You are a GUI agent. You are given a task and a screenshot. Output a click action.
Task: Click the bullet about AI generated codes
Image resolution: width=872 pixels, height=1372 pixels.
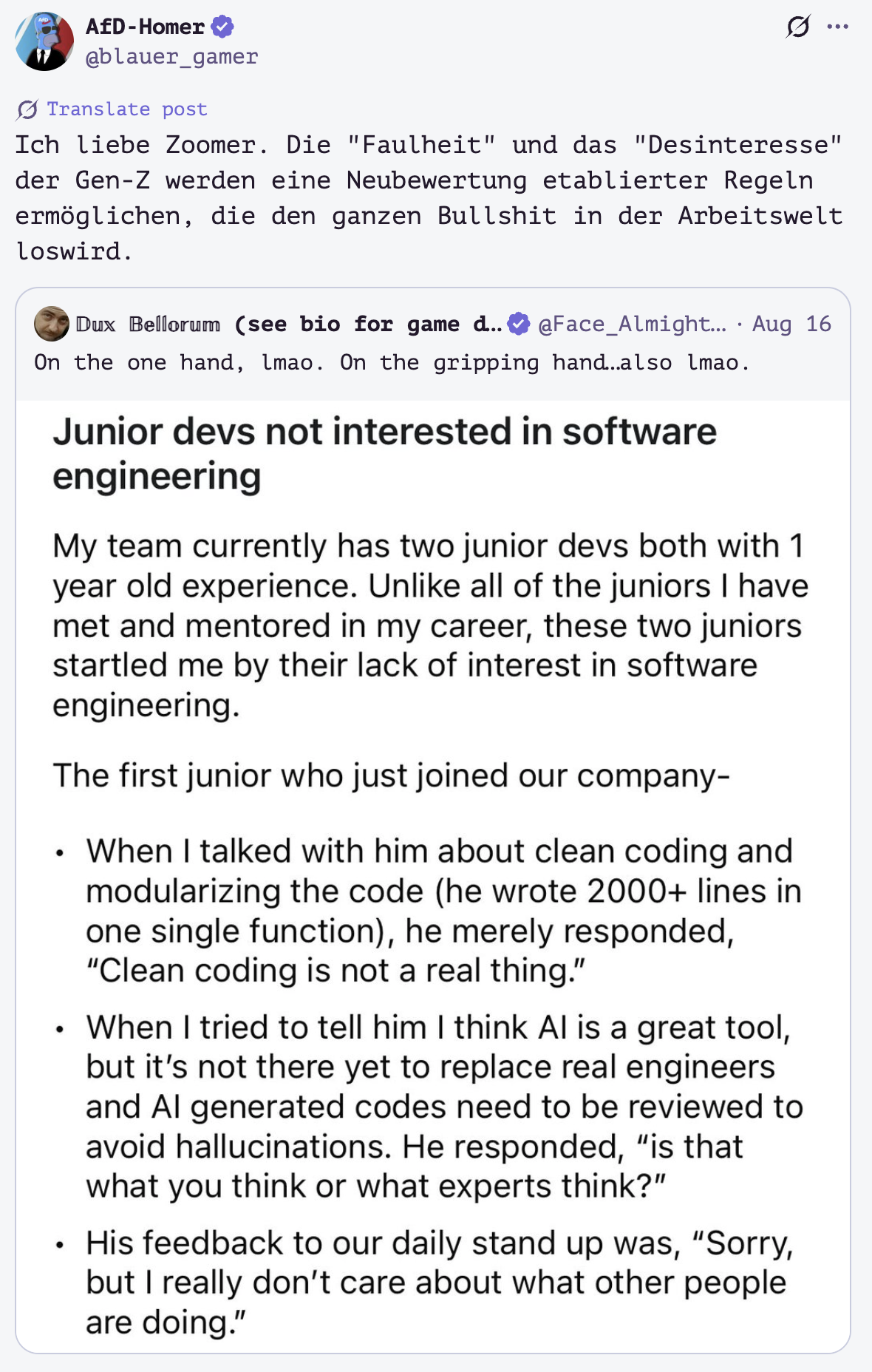[443, 1107]
